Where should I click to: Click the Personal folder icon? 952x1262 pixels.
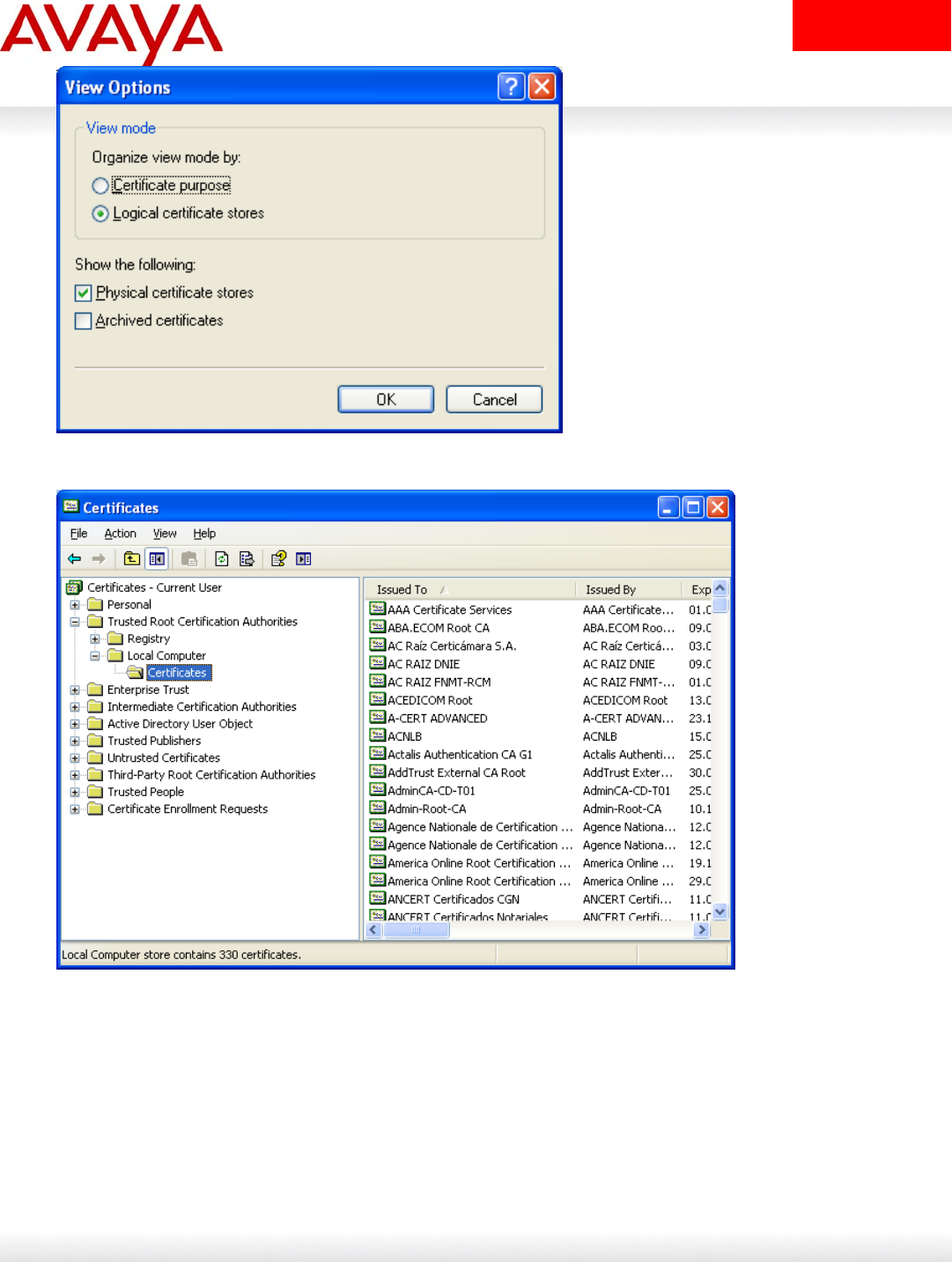95,604
